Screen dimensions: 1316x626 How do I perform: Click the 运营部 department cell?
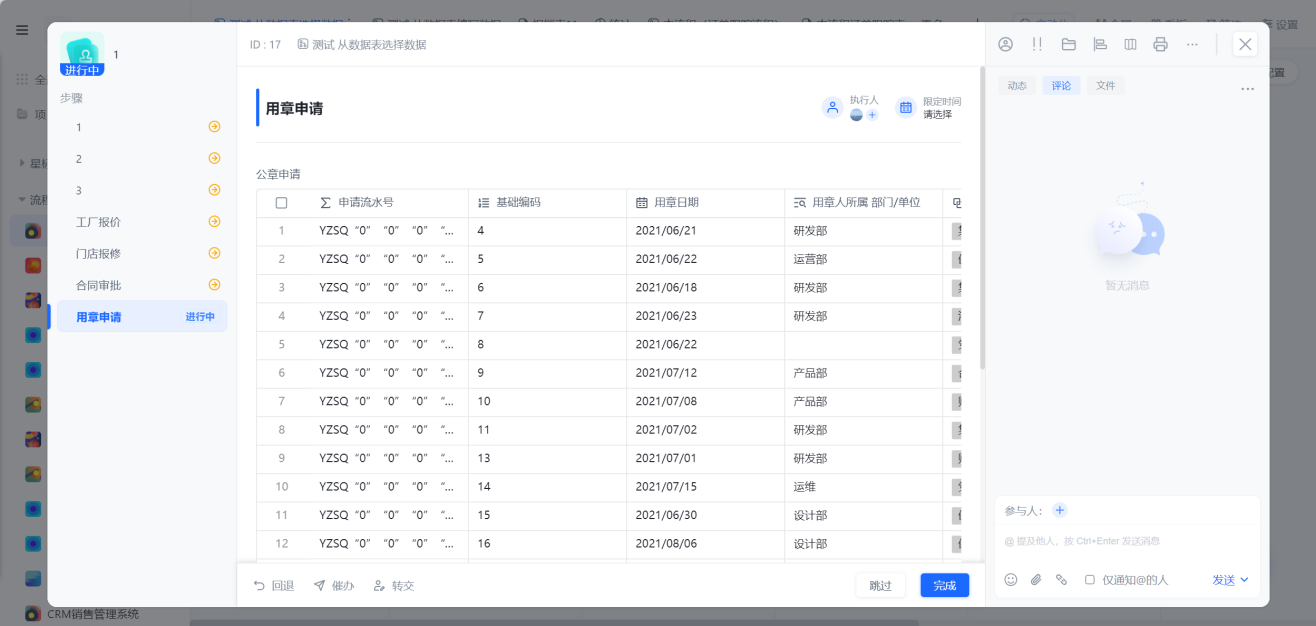[x=863, y=259]
